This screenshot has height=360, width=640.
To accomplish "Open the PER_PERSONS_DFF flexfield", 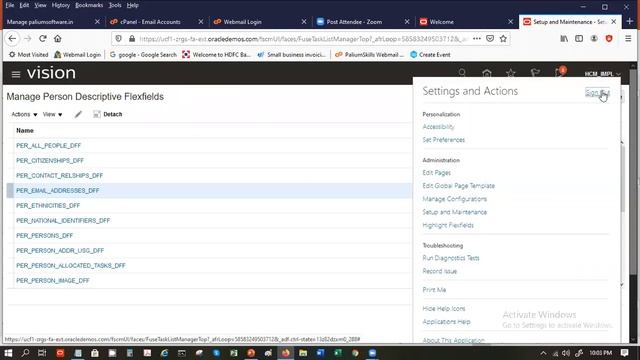I will (44, 236).
